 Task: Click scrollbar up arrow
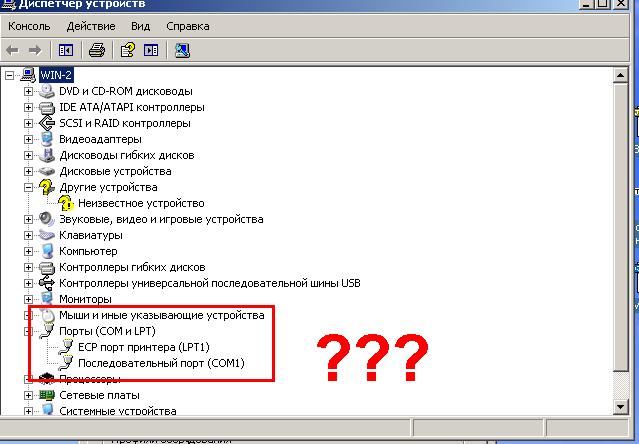(620, 75)
